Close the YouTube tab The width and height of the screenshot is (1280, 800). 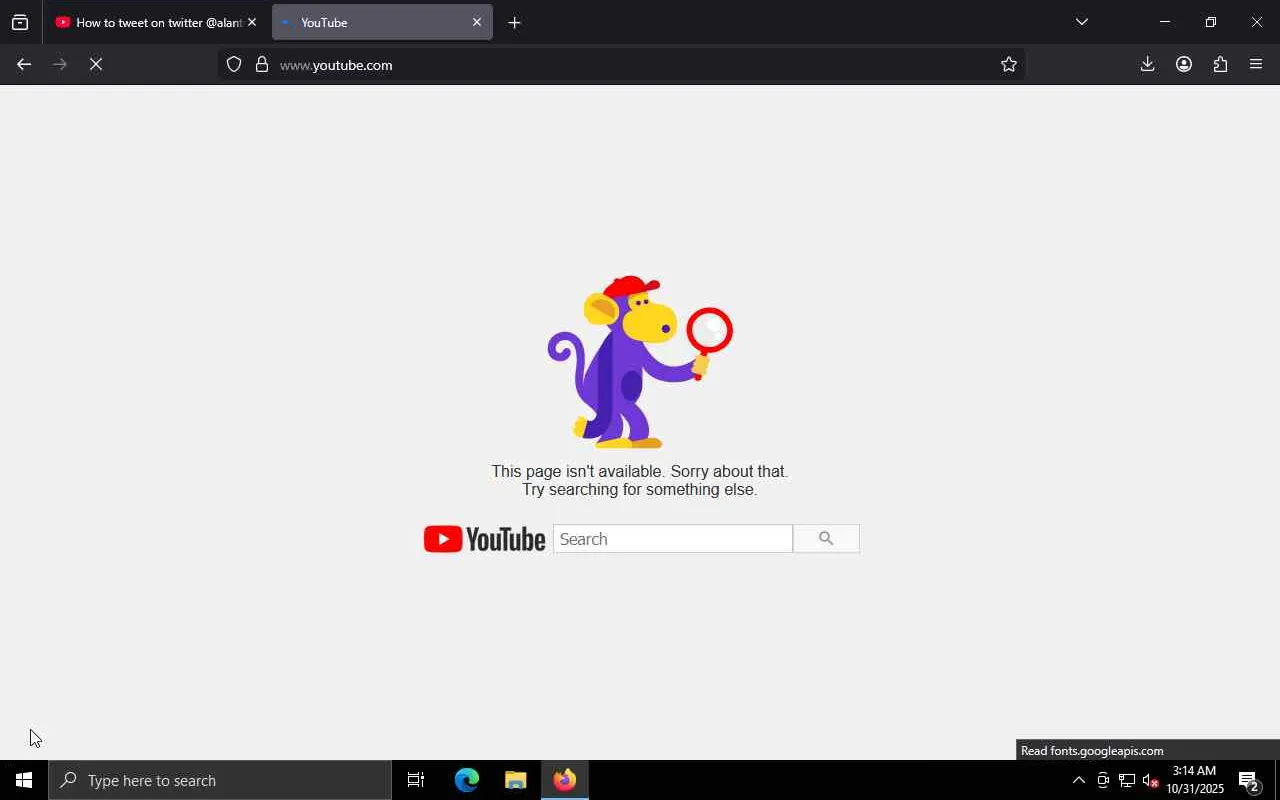(x=477, y=22)
